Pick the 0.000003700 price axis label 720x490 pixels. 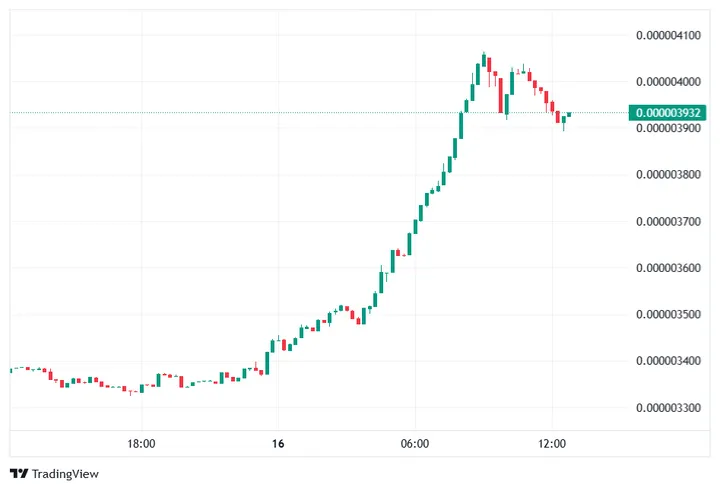[x=668, y=221]
